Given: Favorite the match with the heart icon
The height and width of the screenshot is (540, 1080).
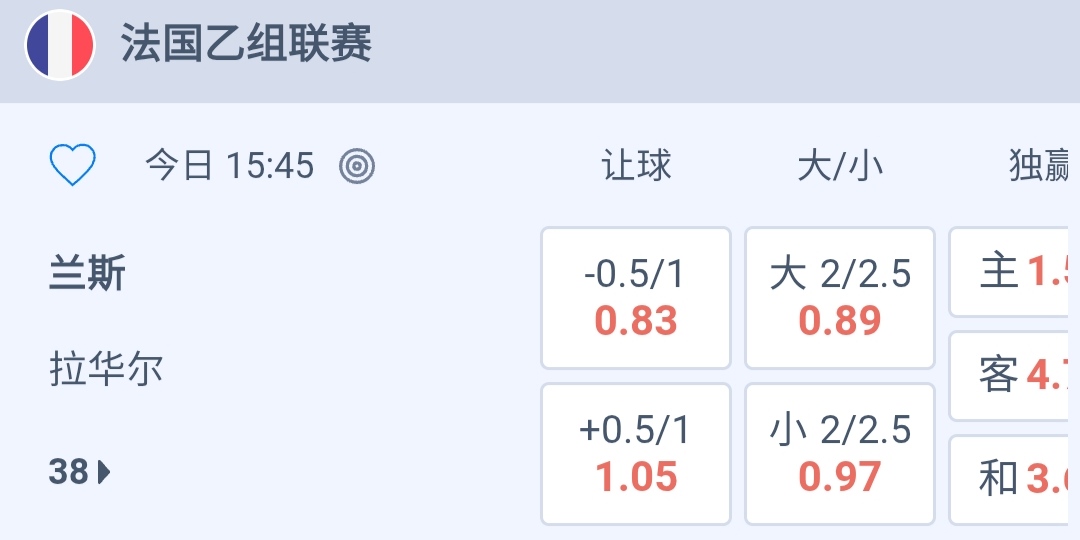Looking at the screenshot, I should [73, 165].
